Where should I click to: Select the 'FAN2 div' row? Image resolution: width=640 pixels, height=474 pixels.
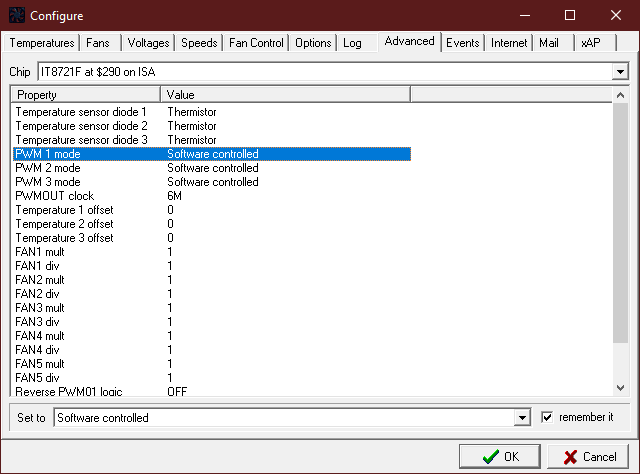pos(211,294)
